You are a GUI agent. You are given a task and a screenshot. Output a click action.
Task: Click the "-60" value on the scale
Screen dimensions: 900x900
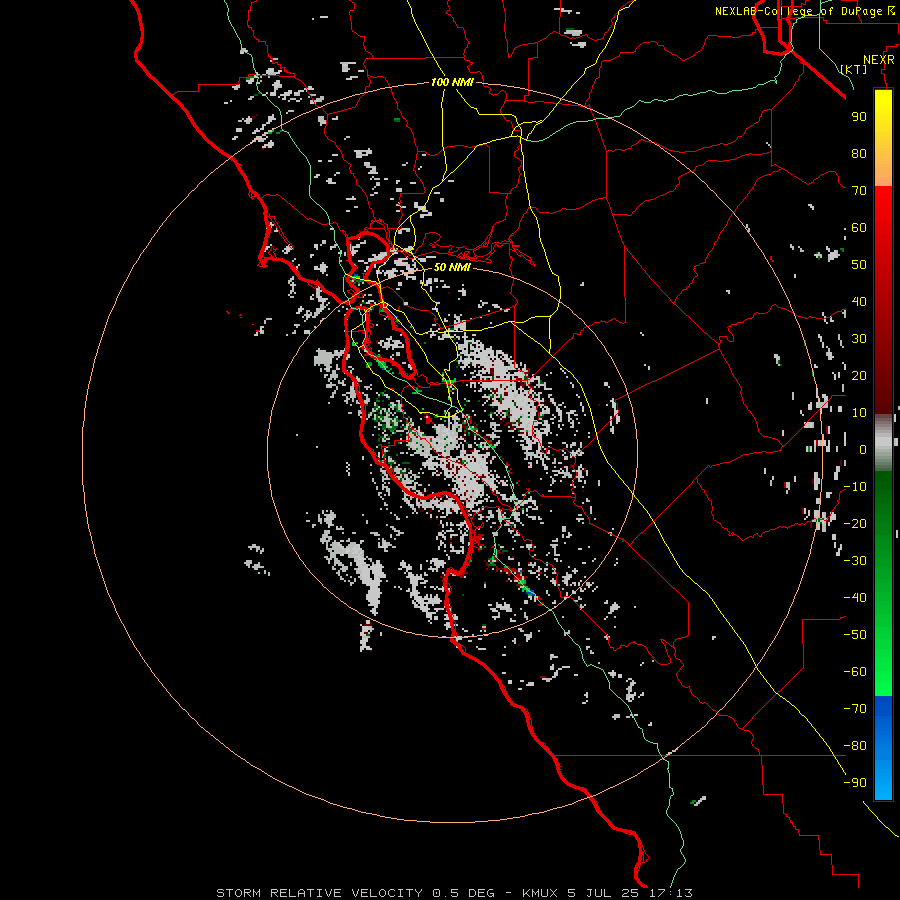[855, 672]
